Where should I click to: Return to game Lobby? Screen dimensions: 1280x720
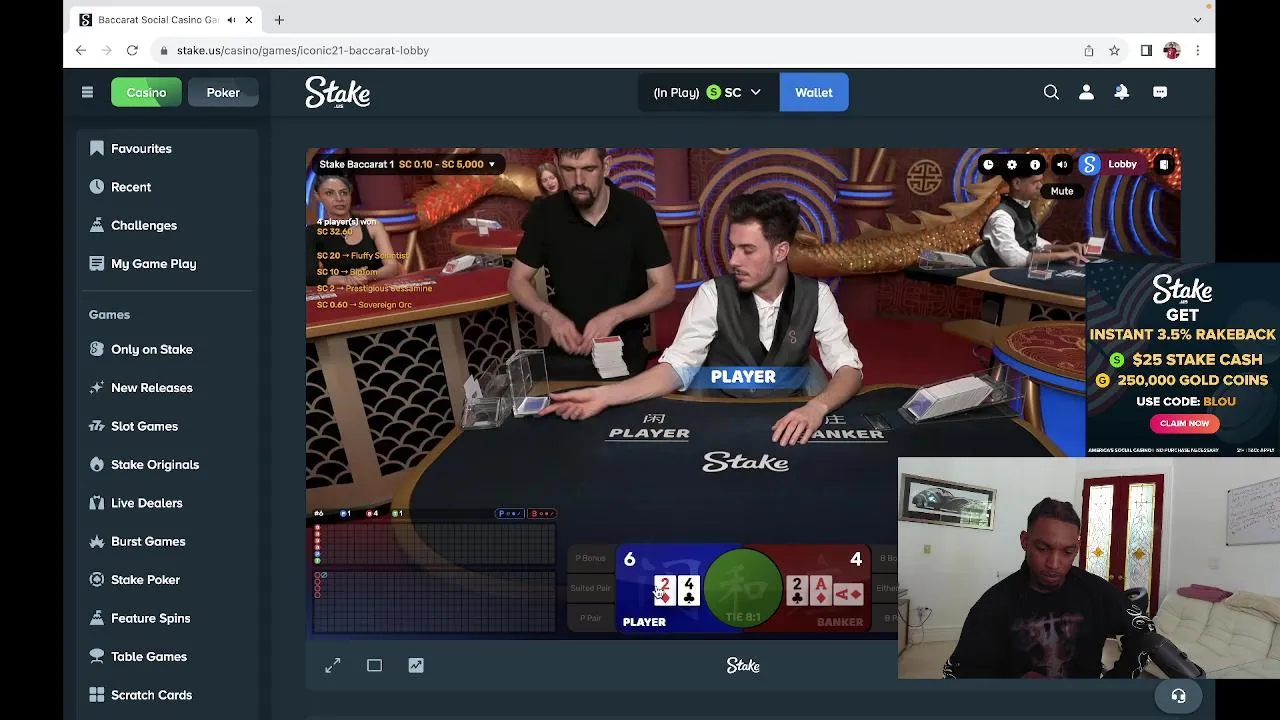[x=1122, y=164]
